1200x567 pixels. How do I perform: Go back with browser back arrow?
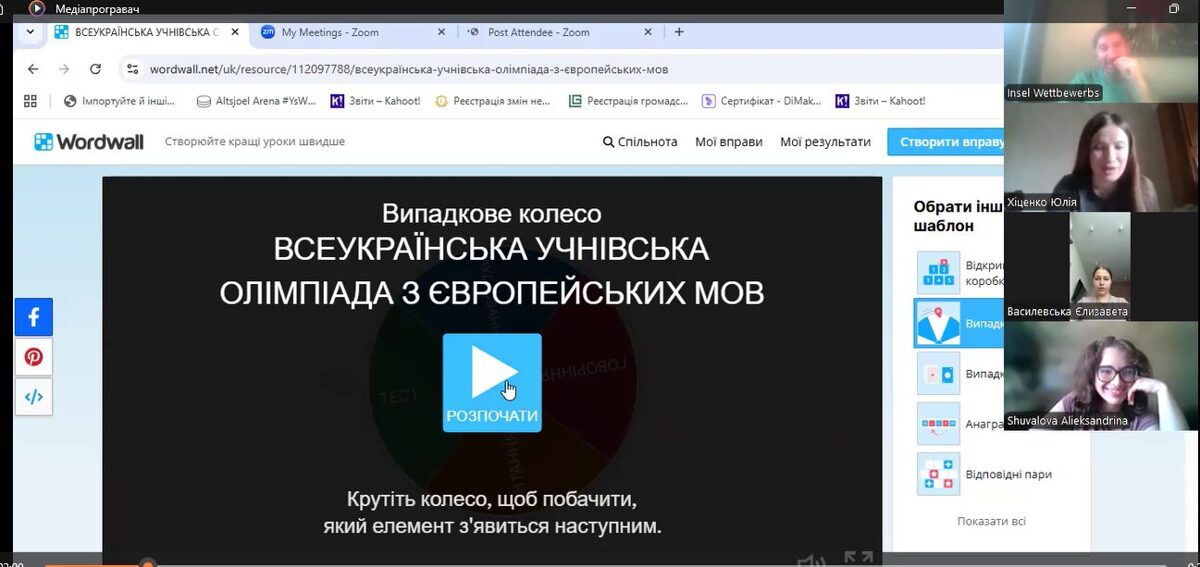click(x=33, y=69)
